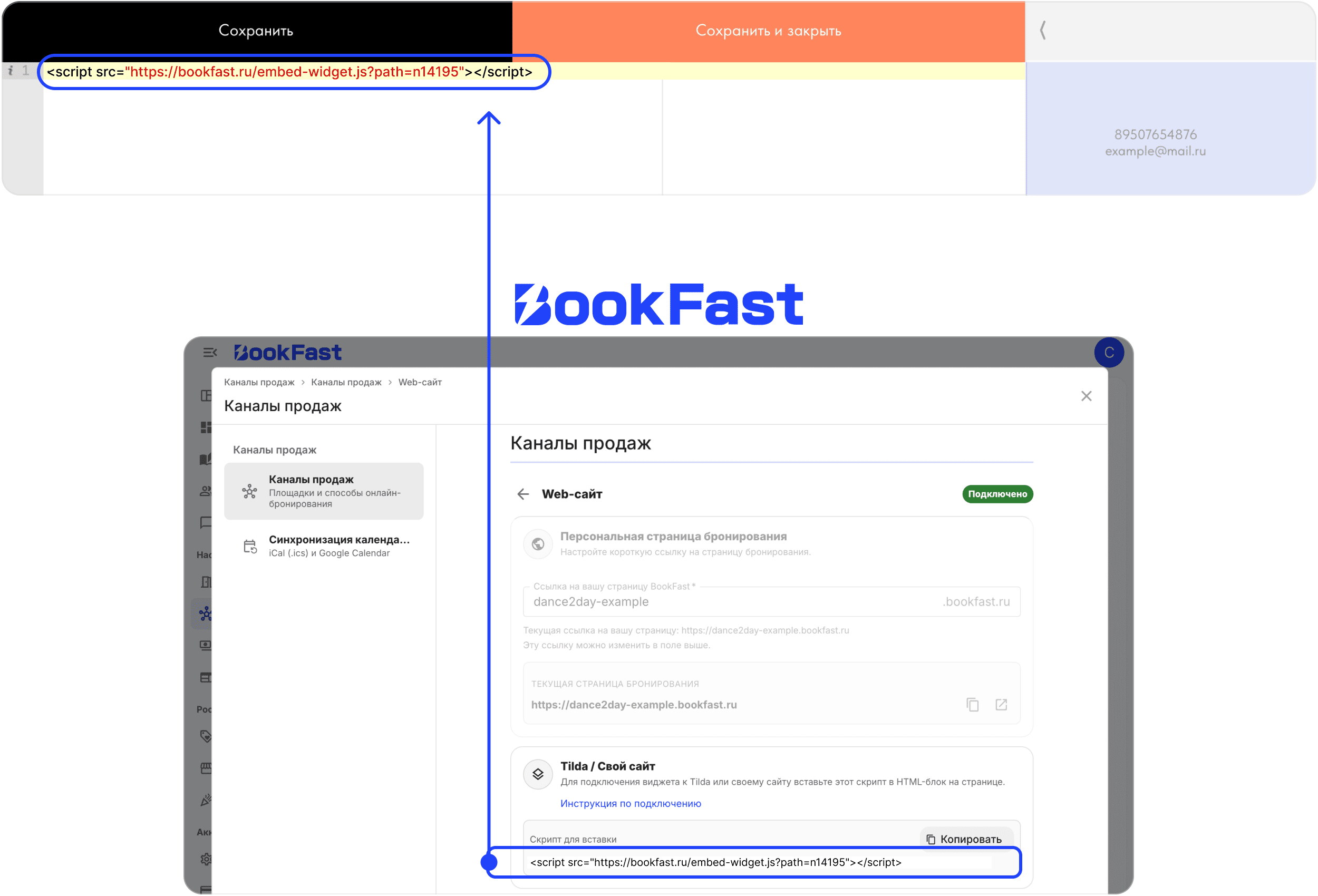The width and height of the screenshot is (1318, 896).
Task: Click the https://dance2day-example.bookfast.ru URL
Action: pos(634,704)
